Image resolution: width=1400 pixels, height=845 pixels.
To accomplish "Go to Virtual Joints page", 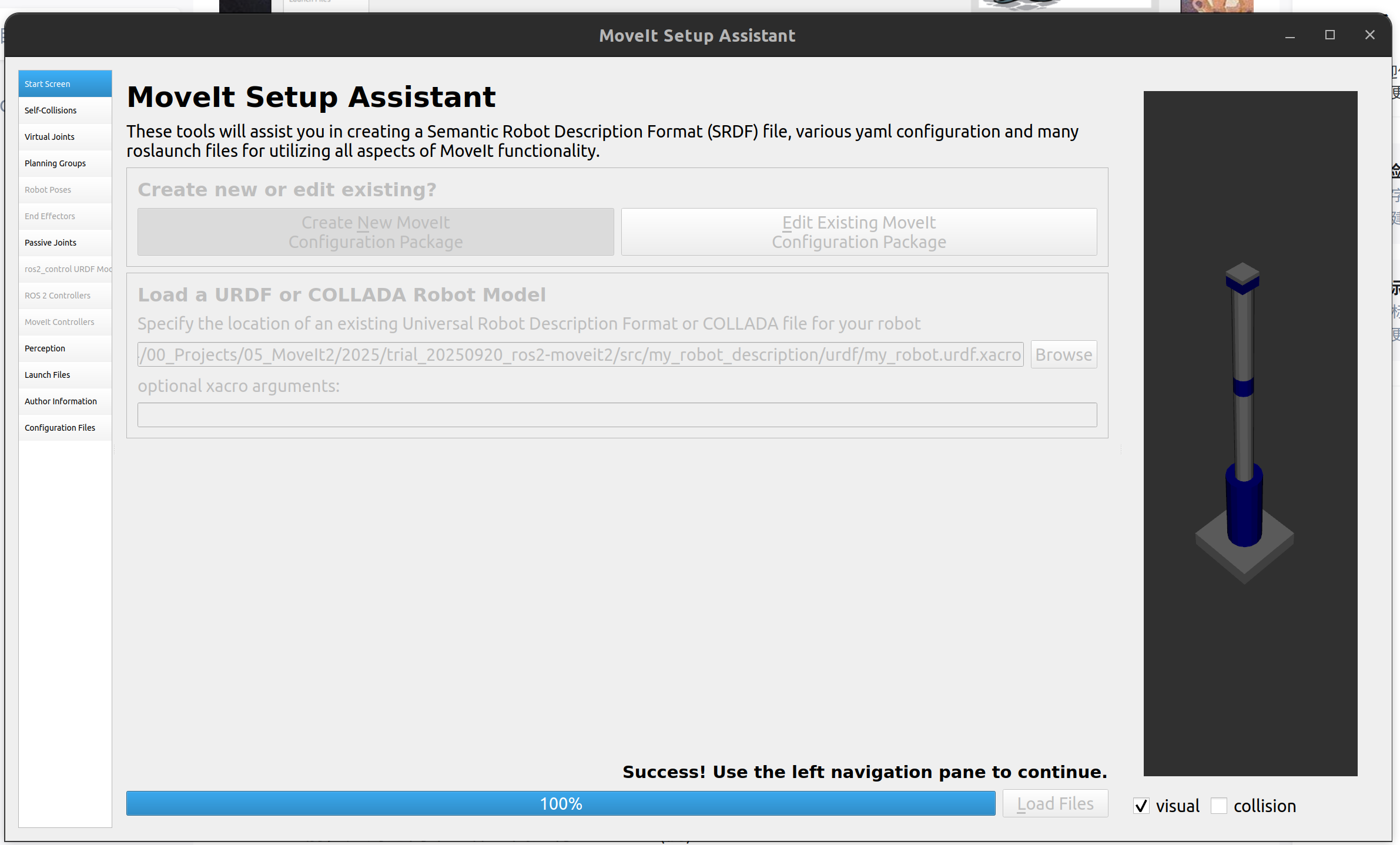I will (50, 137).
